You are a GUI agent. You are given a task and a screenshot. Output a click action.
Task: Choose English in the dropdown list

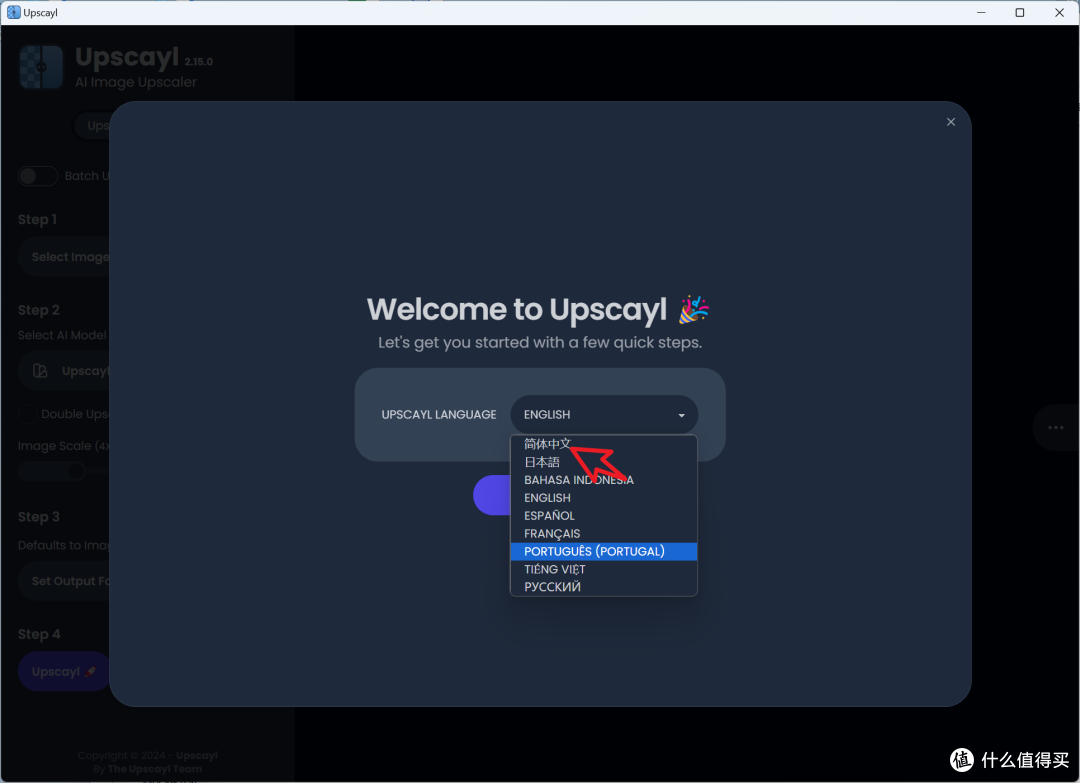(603, 498)
